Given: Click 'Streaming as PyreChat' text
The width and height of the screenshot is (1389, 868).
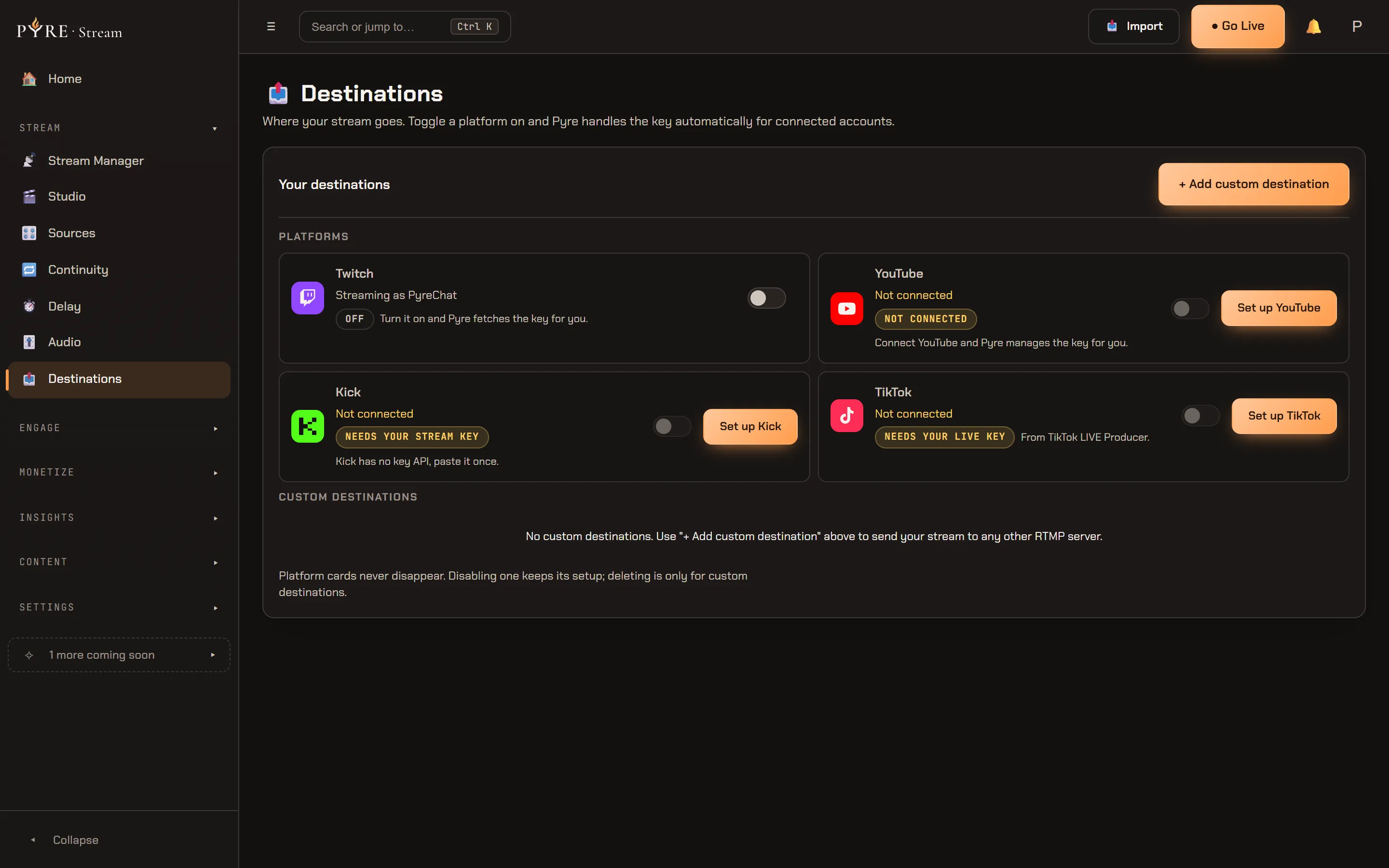Looking at the screenshot, I should tap(396, 295).
